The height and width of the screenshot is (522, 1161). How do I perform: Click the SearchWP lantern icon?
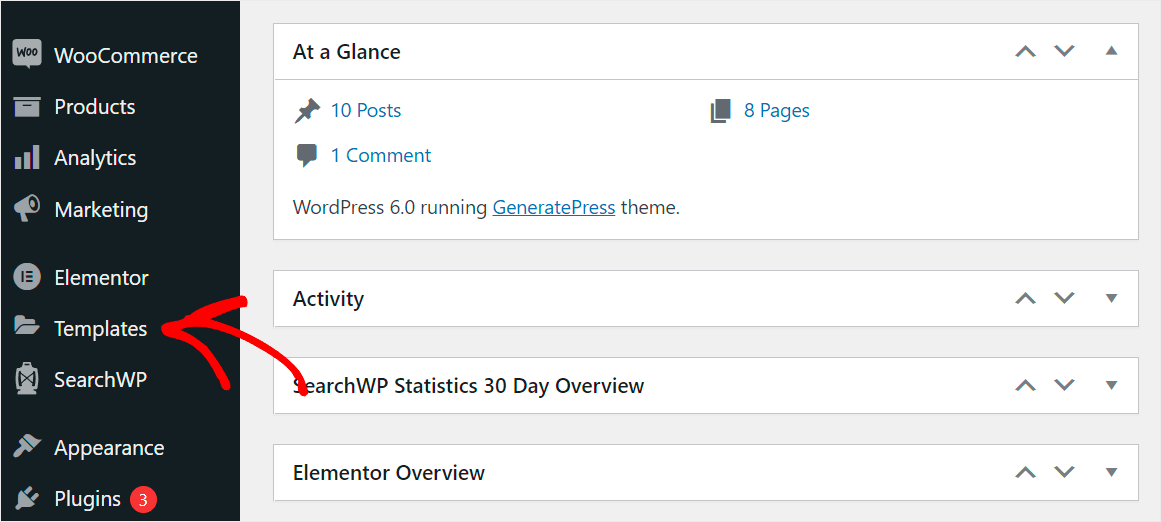27,380
